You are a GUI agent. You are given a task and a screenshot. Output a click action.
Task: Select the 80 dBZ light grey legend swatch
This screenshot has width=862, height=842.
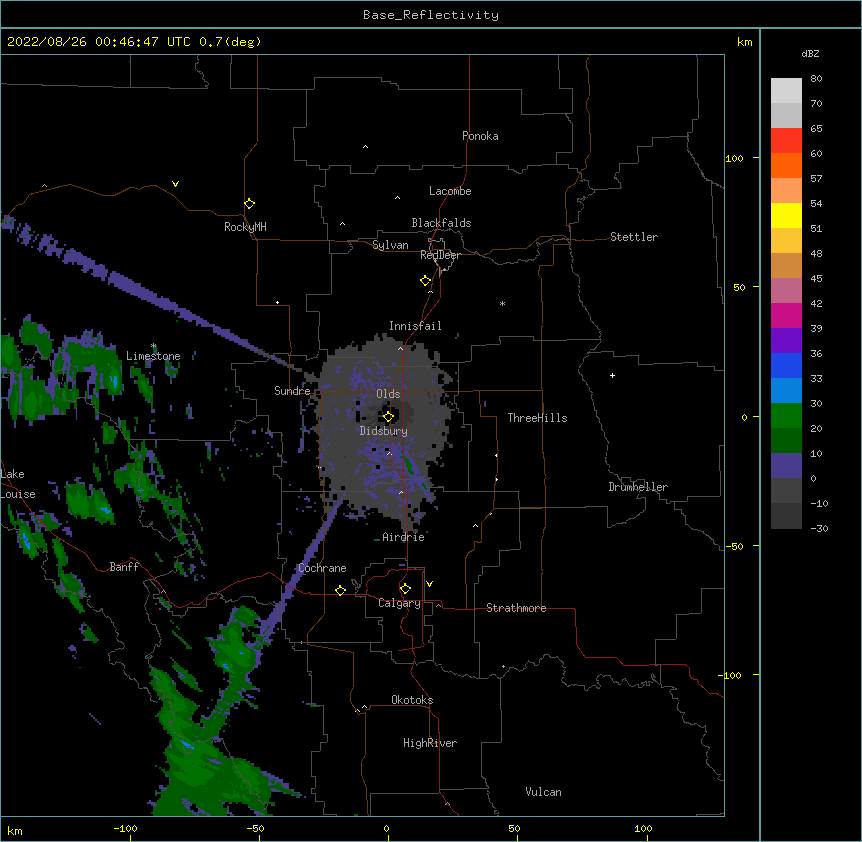(x=786, y=91)
